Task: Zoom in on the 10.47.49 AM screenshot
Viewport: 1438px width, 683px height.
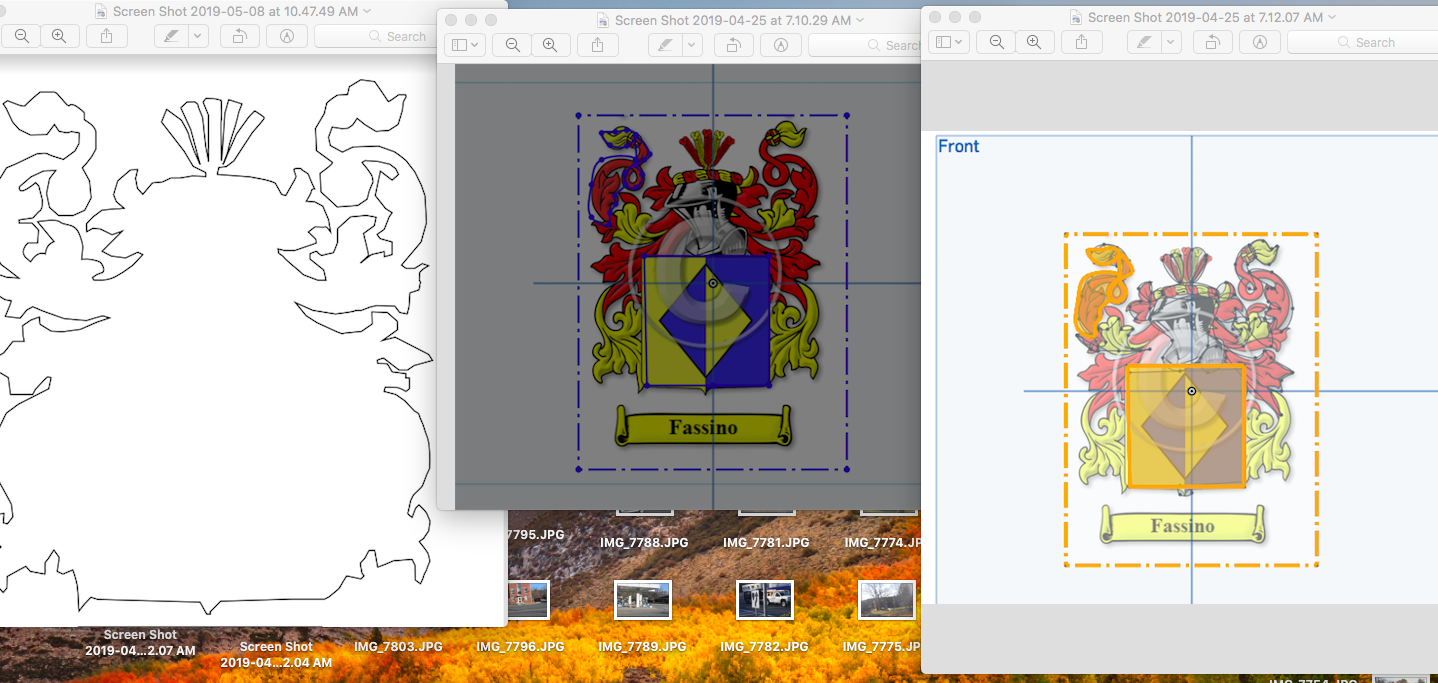Action: coord(59,36)
